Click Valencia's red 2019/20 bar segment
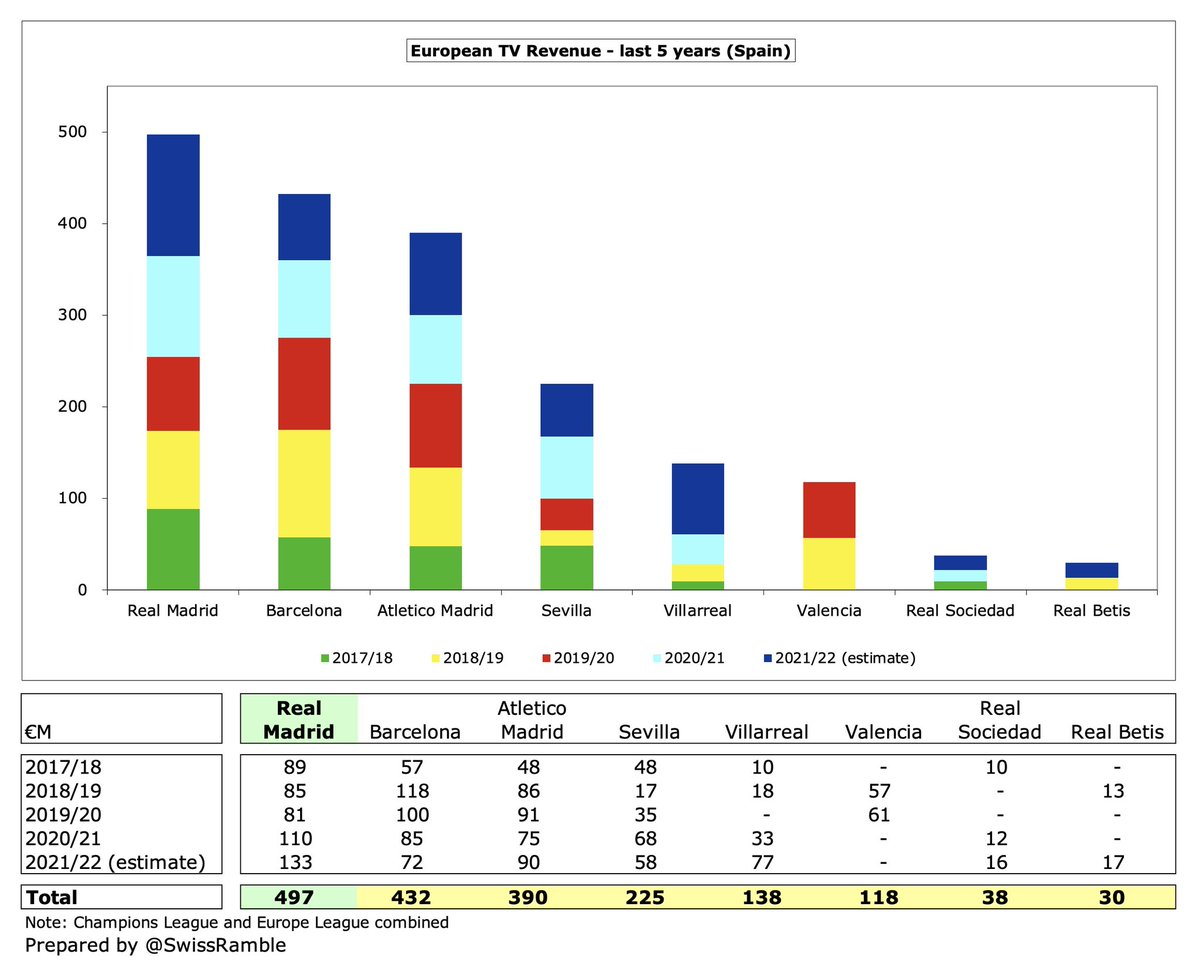Image resolution: width=1200 pixels, height=961 pixels. (x=828, y=510)
